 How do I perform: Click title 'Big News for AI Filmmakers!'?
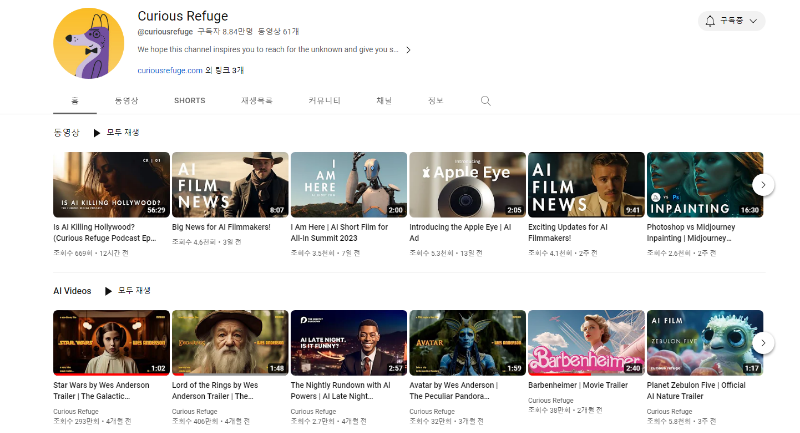(221, 227)
